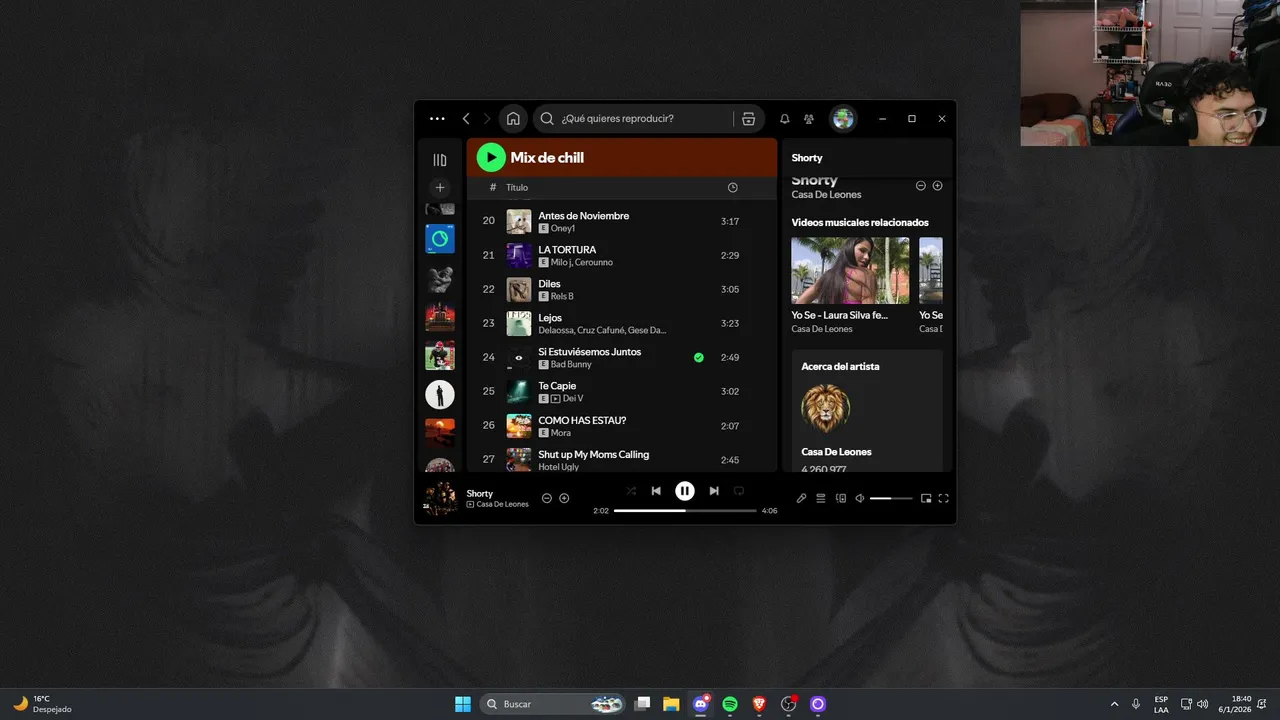1280x720 pixels.
Task: Skip to the next track
Action: click(x=714, y=491)
